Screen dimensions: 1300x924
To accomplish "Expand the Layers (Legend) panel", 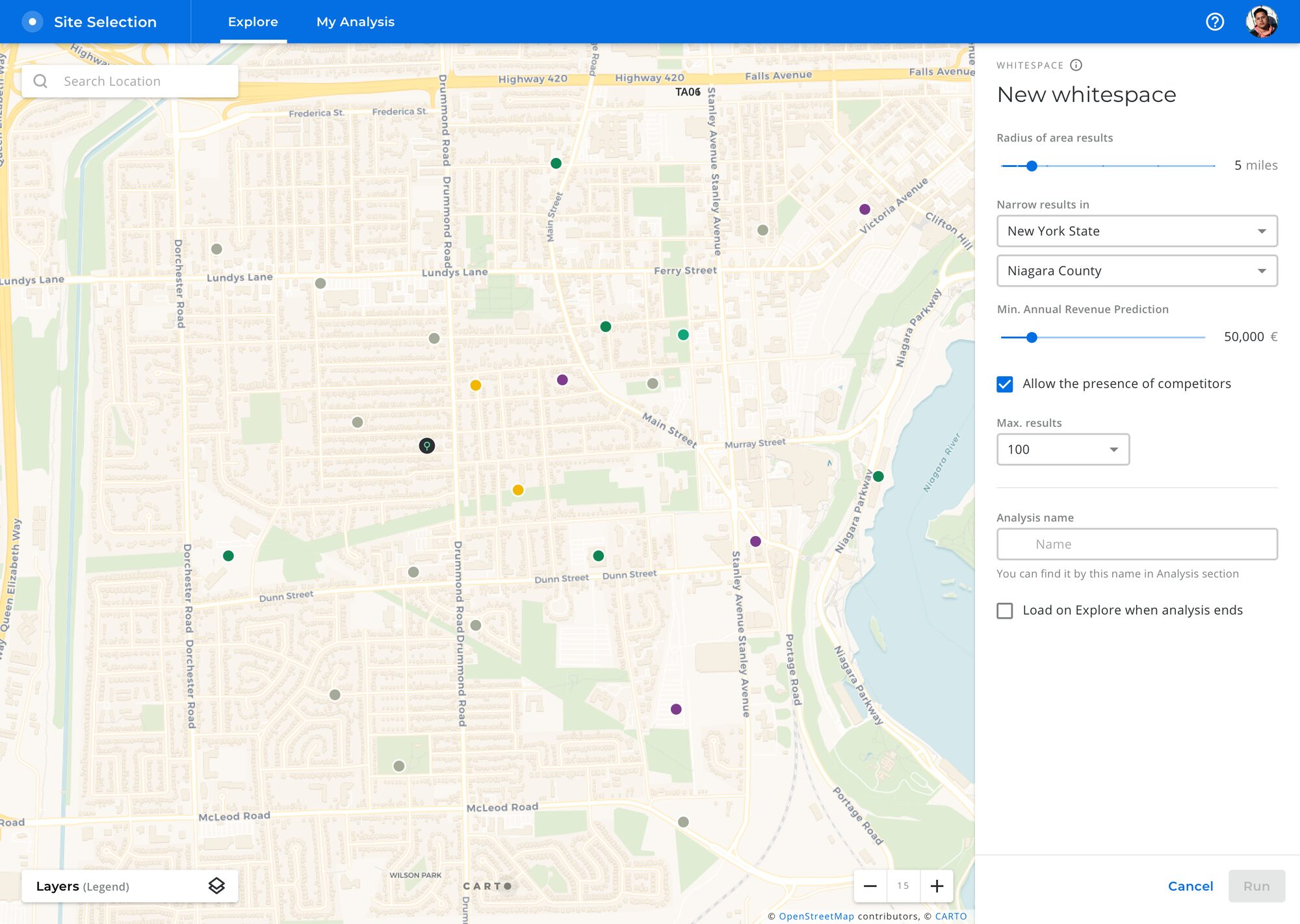I will click(130, 886).
